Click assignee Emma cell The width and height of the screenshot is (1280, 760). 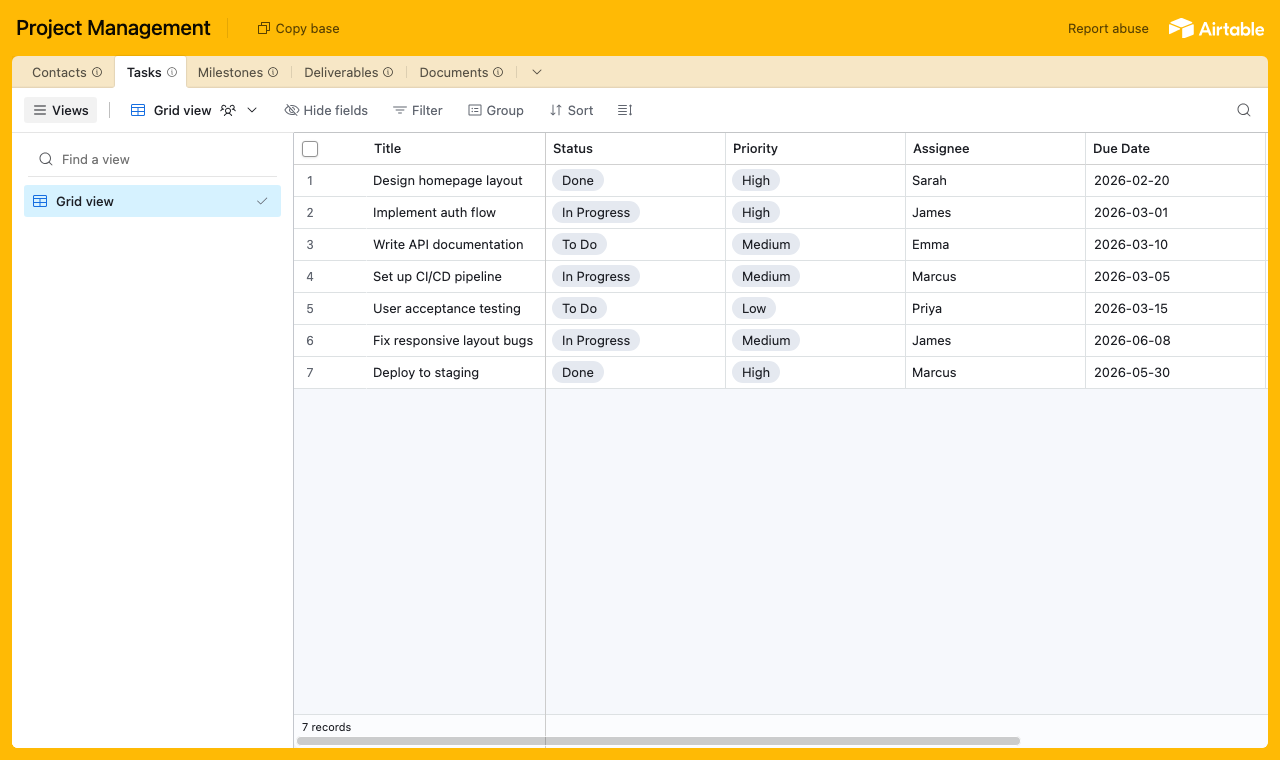click(x=995, y=244)
